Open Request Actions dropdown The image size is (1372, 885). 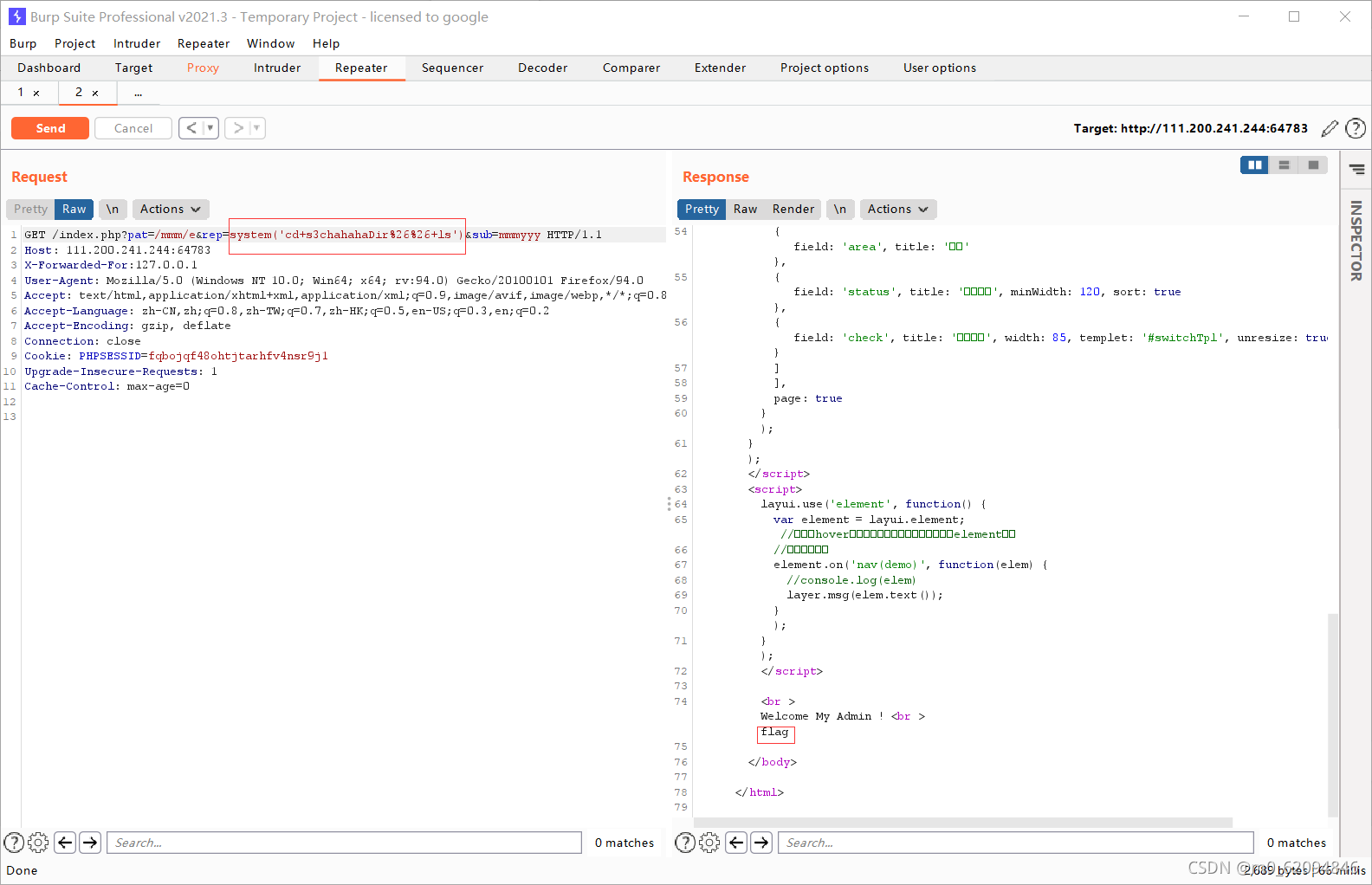click(171, 210)
